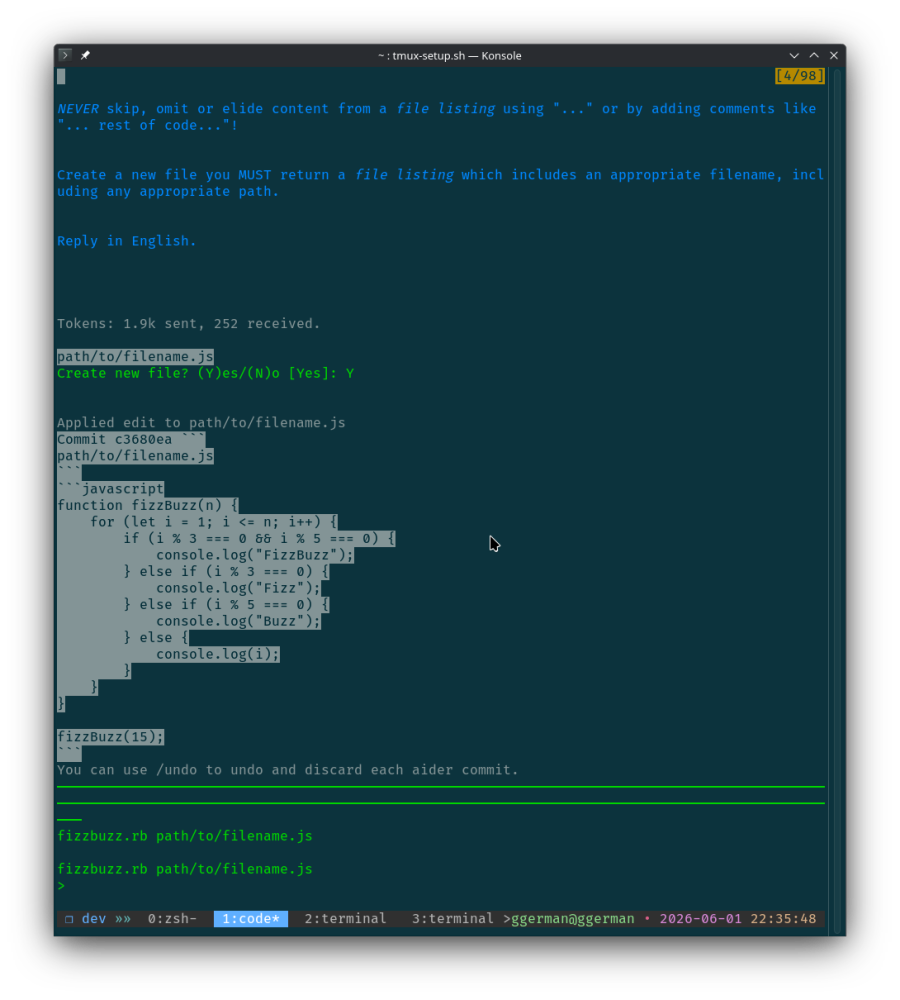Click the dev session name in status bar

click(x=94, y=918)
